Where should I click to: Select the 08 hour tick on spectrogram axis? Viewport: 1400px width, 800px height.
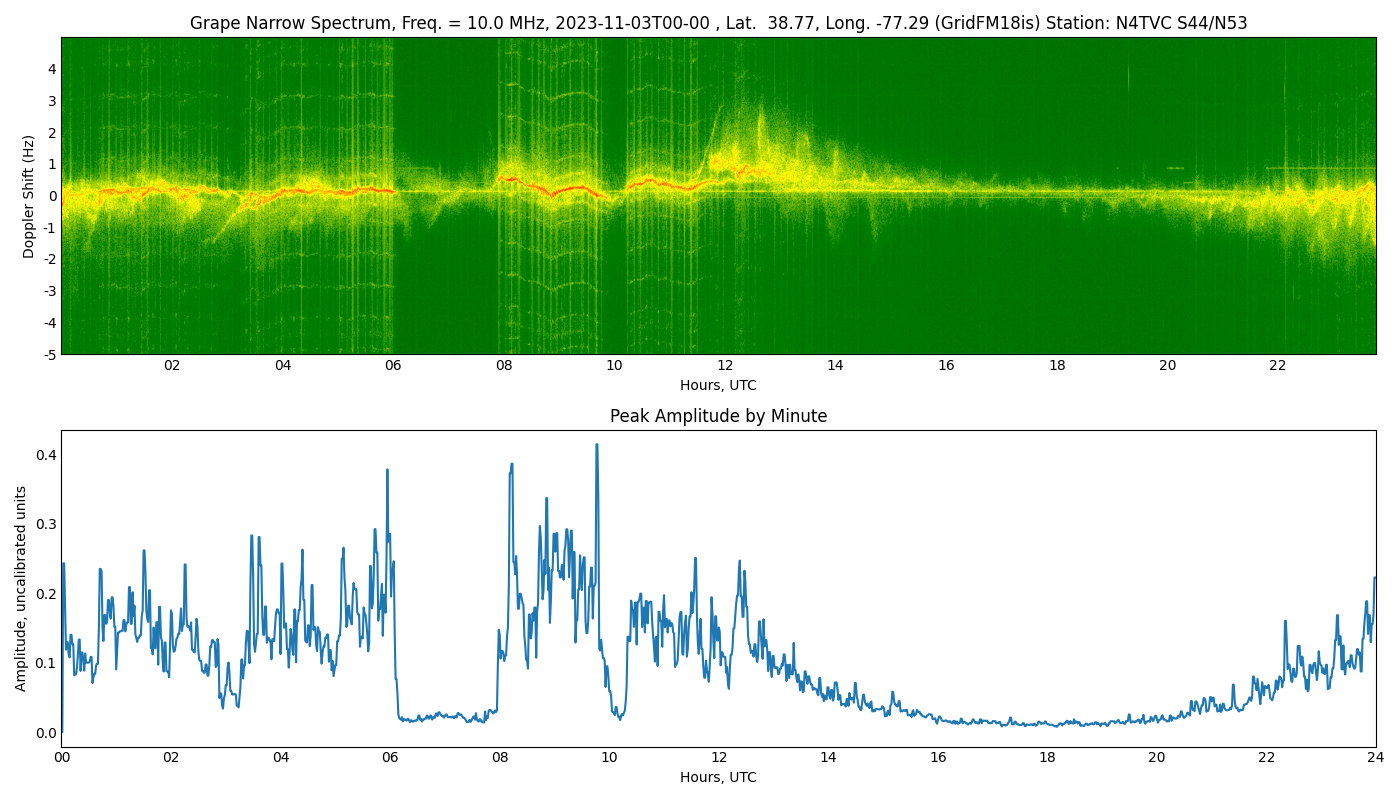504,365
